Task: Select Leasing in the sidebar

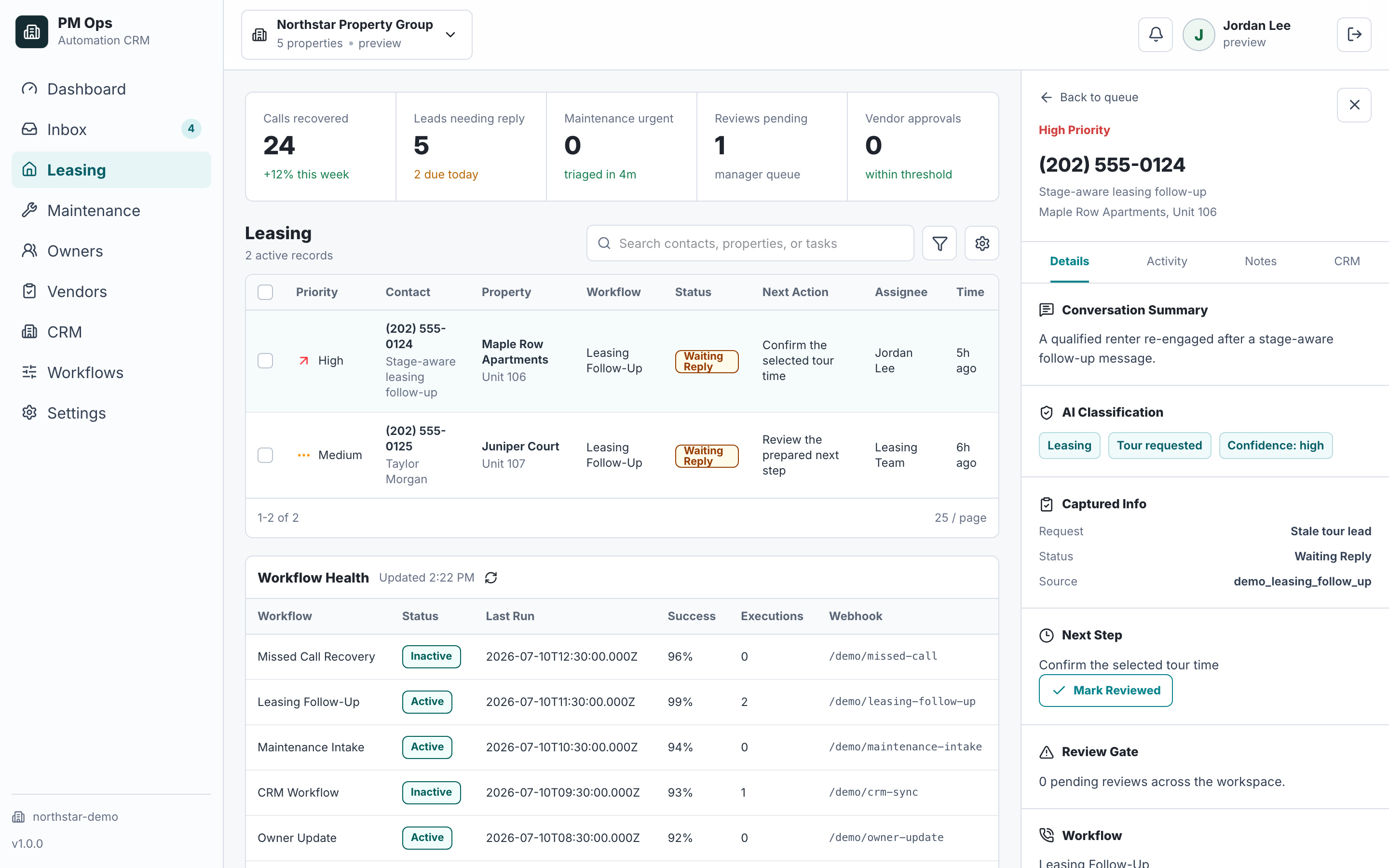Action: [111, 170]
